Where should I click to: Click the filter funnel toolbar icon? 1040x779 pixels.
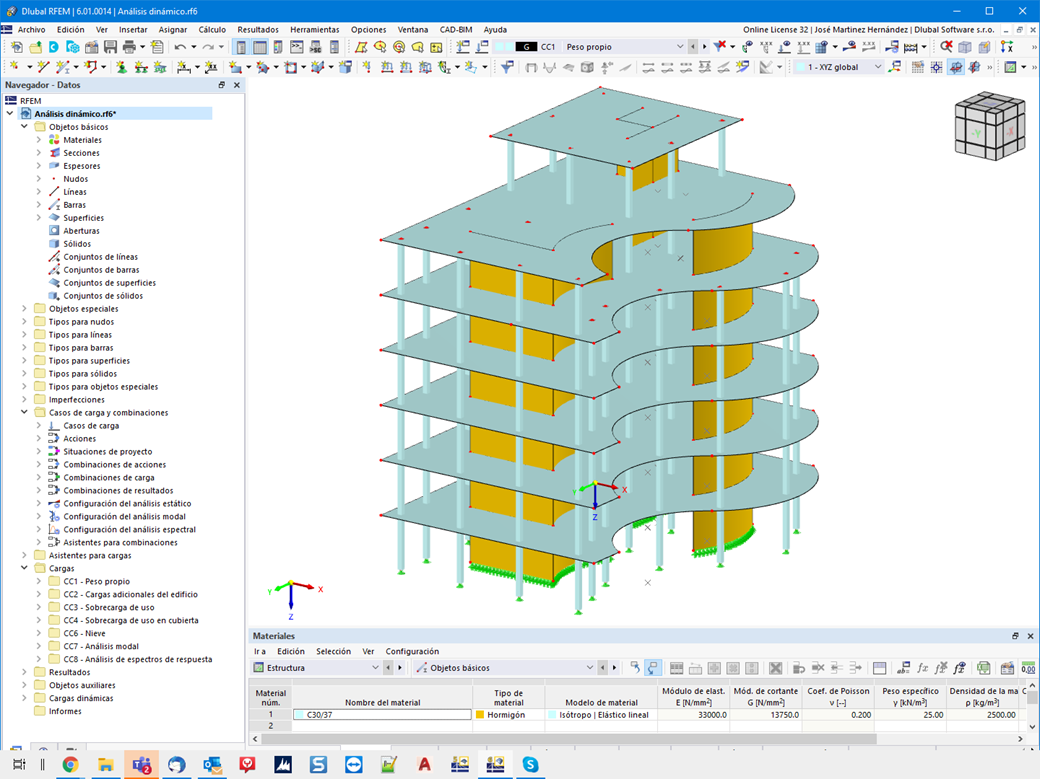click(x=507, y=67)
